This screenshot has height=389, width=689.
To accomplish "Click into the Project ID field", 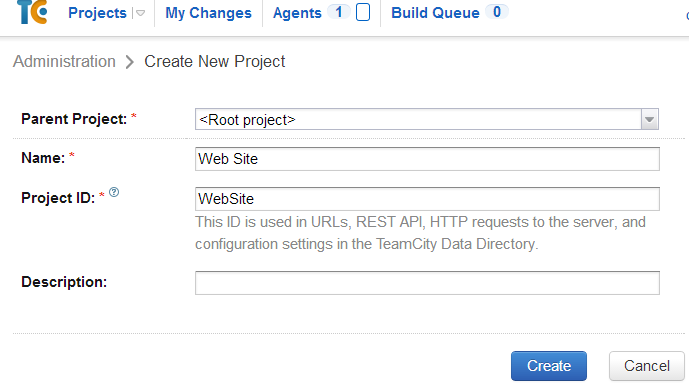I will coord(427,199).
